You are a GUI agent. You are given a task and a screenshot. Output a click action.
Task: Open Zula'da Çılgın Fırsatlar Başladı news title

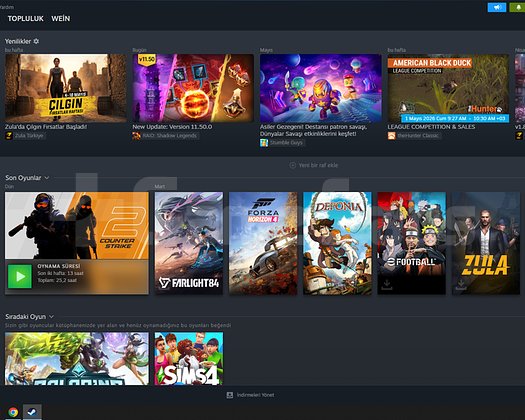(46, 127)
